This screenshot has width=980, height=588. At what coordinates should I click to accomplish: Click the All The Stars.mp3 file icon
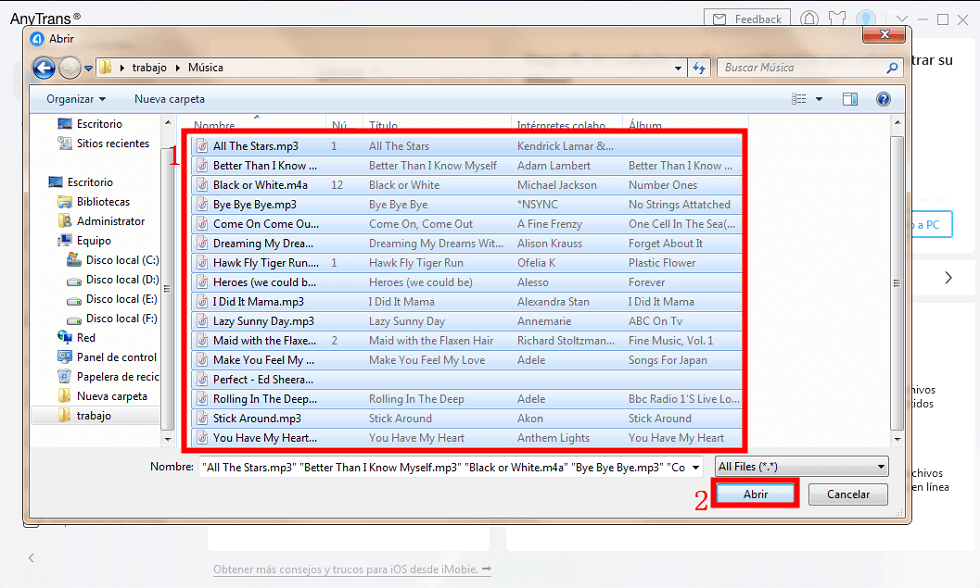tap(202, 146)
